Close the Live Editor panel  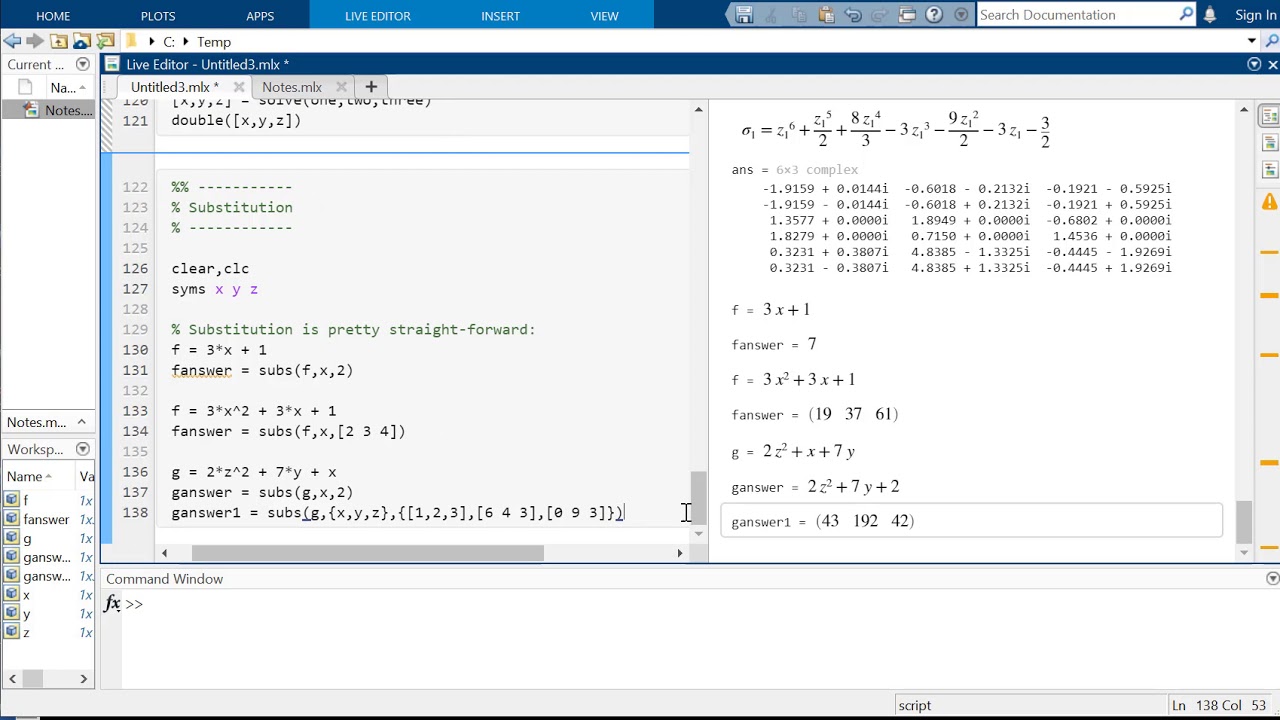pos(1272,64)
